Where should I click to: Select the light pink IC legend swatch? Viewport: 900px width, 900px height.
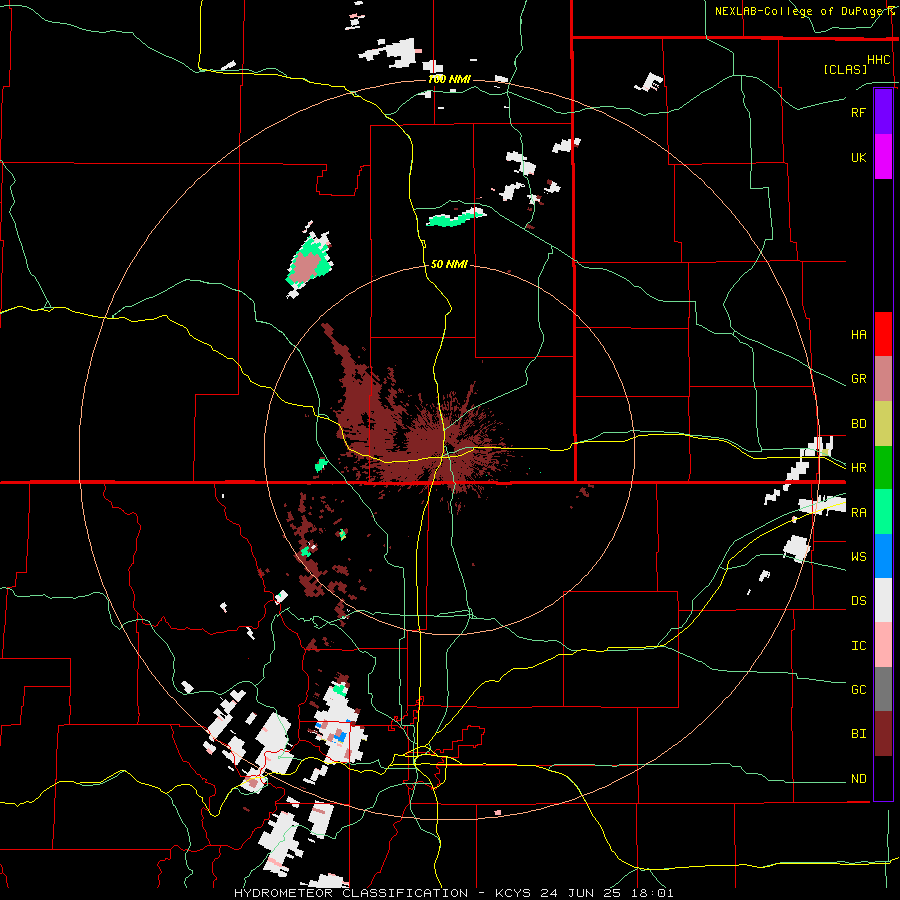tap(883, 645)
